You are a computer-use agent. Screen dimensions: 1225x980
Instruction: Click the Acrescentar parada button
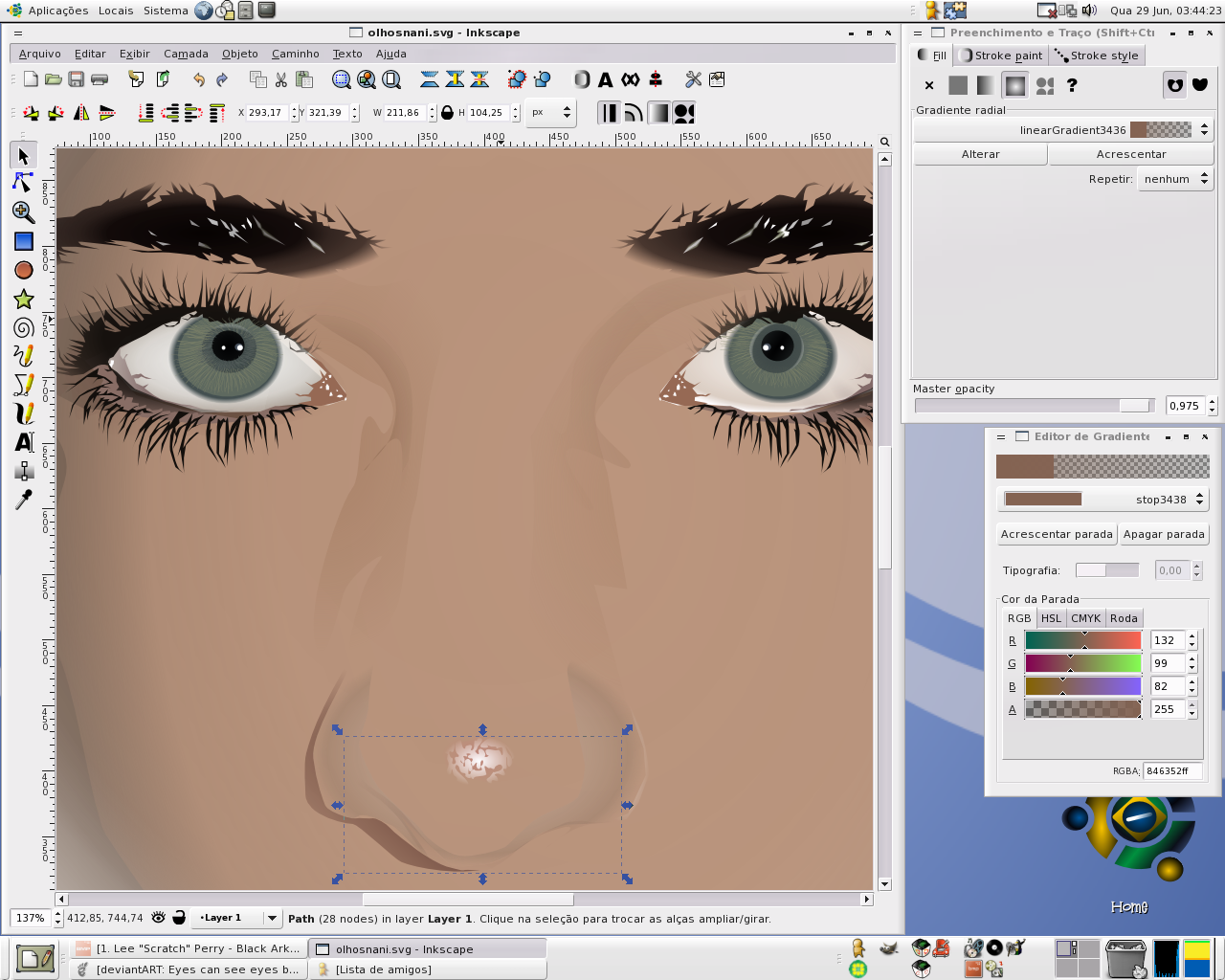pyautogui.click(x=1057, y=534)
